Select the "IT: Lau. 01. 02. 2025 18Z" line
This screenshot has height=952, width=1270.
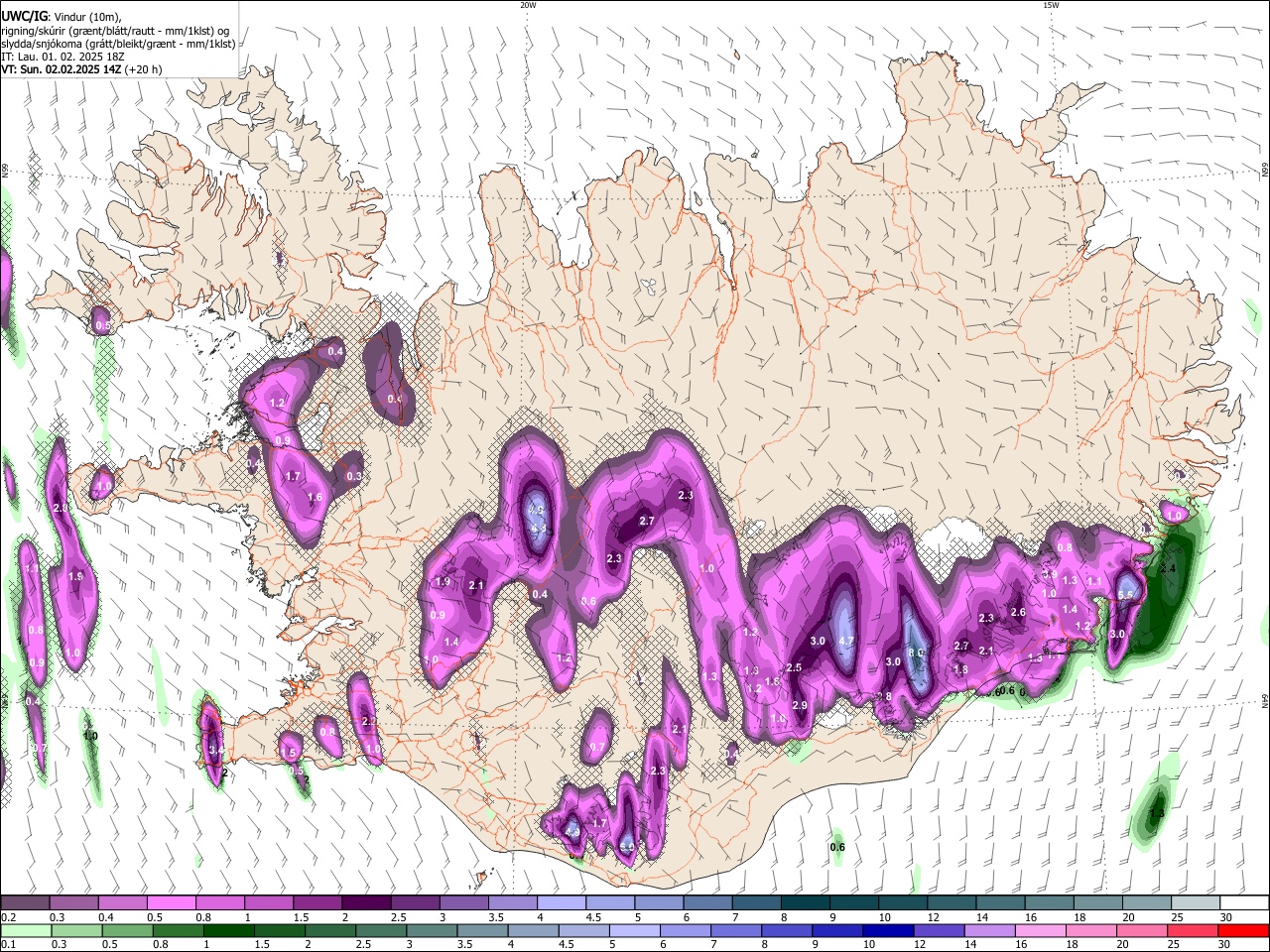coord(63,57)
